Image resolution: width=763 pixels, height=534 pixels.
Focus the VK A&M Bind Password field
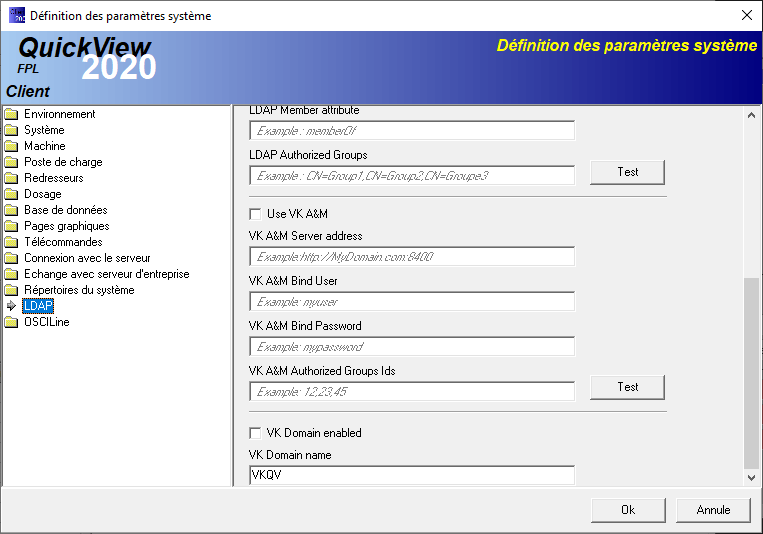point(412,346)
